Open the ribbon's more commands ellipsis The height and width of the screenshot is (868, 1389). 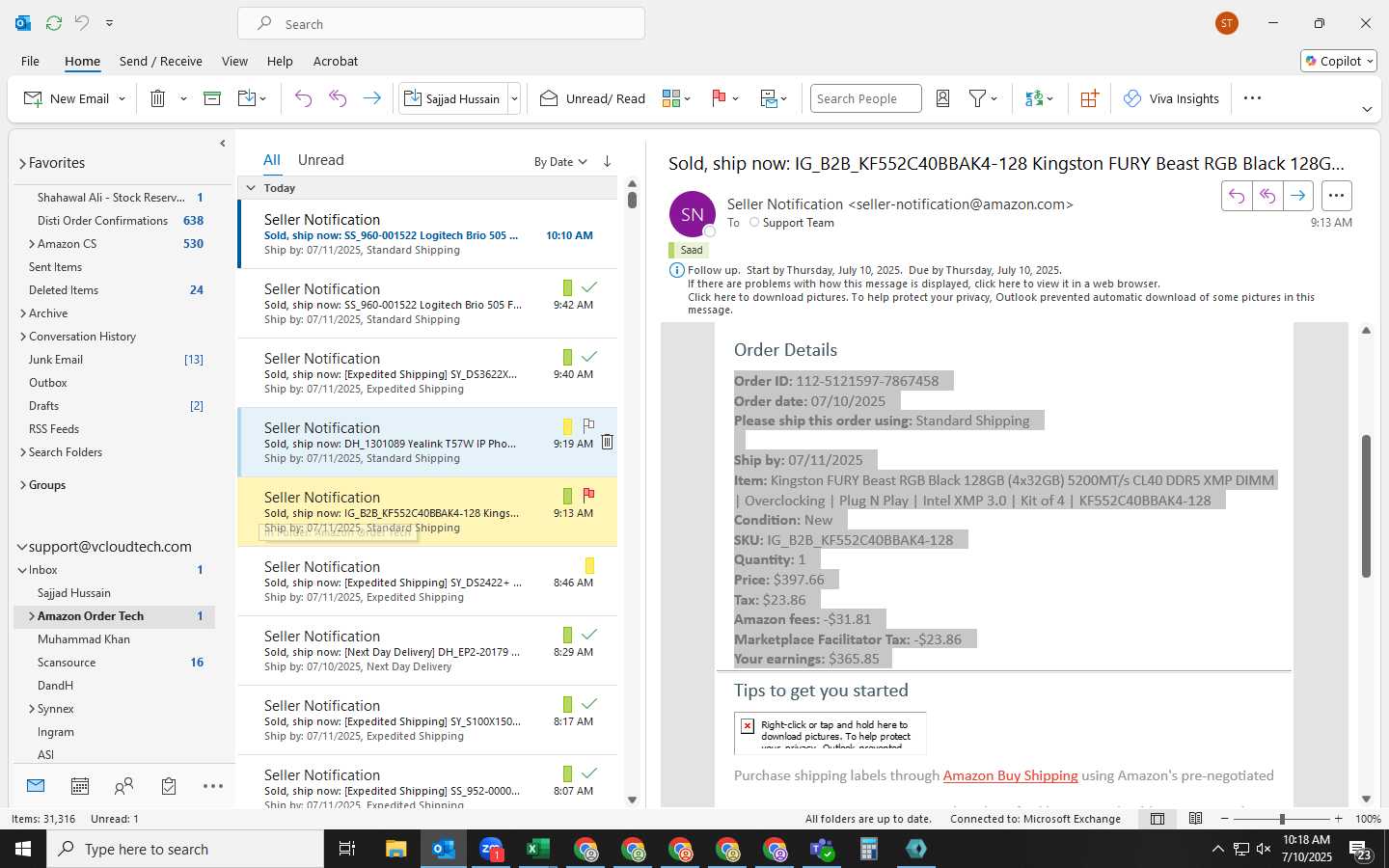[1252, 98]
